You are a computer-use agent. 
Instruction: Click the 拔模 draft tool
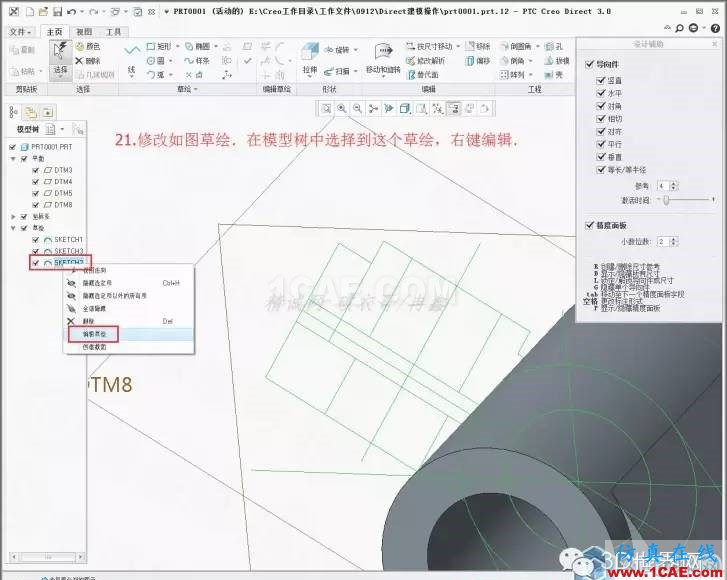(x=557, y=61)
